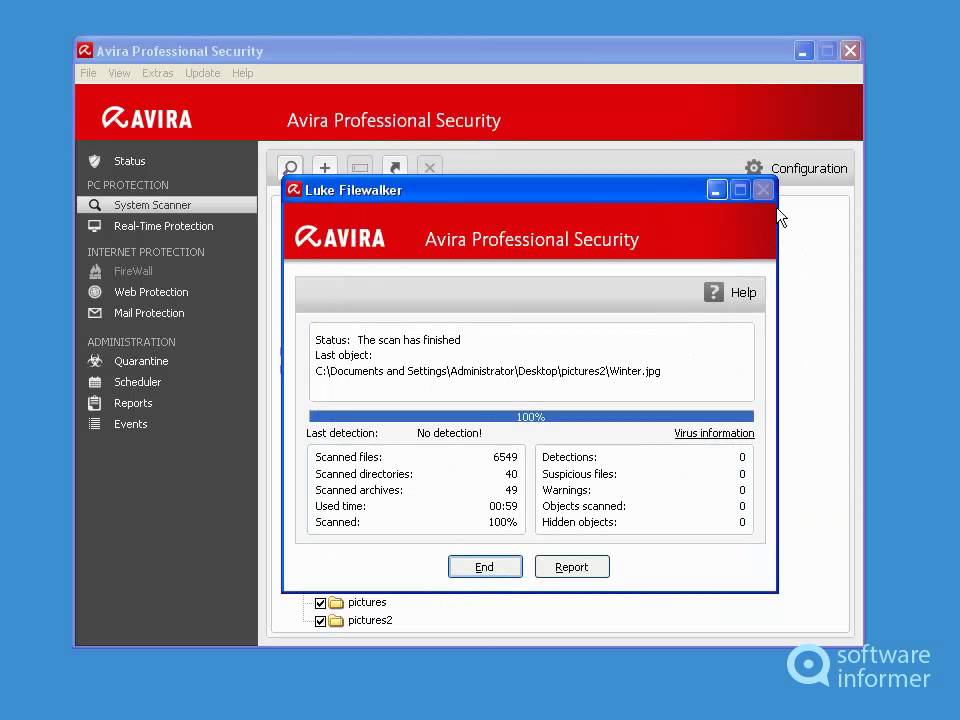Open System Scanner in sidebar
This screenshot has height=720, width=960.
pyautogui.click(x=167, y=204)
